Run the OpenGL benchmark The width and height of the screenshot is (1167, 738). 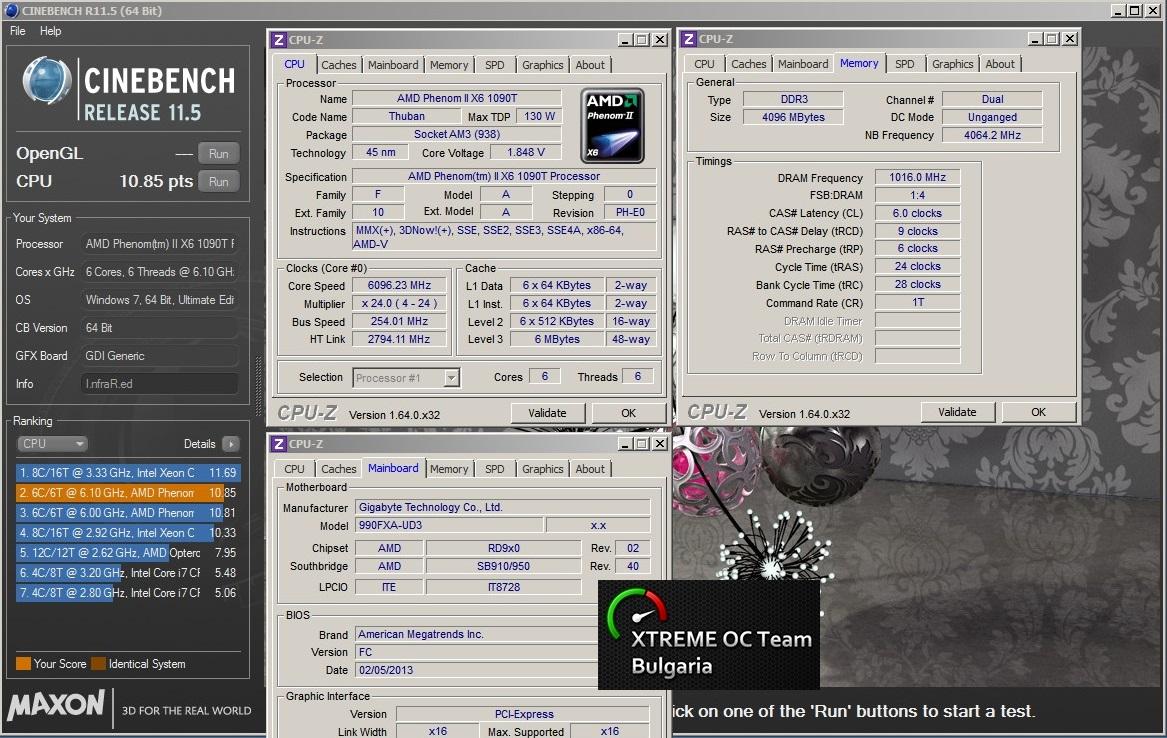218,153
